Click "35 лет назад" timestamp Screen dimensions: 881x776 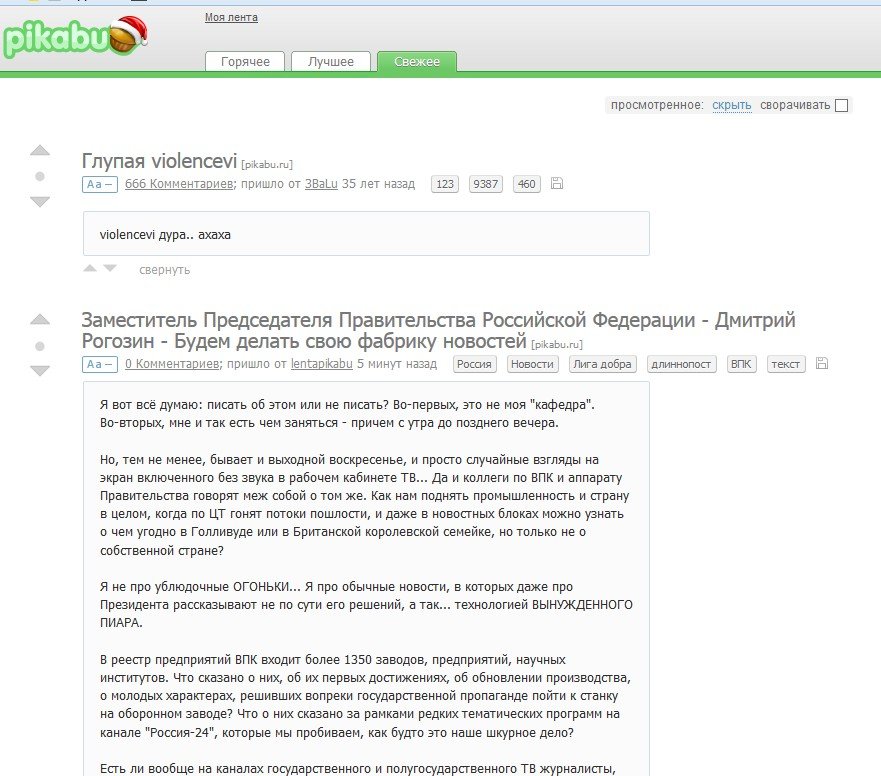click(x=378, y=184)
